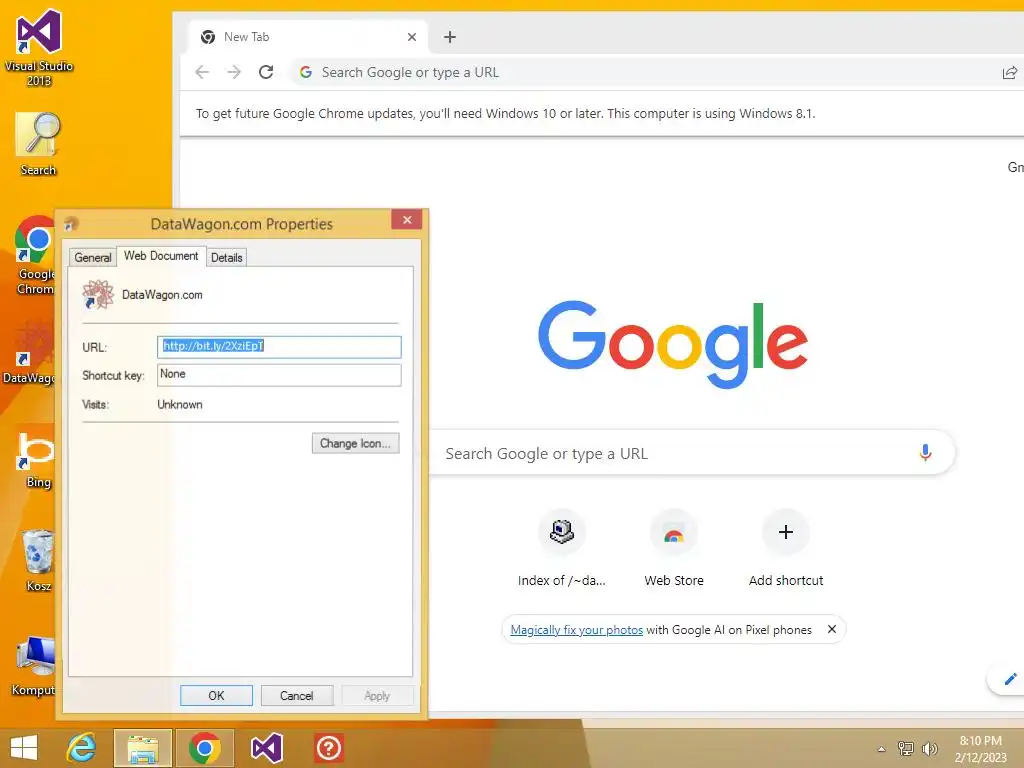
Task: Open Google Chrome desktop shortcut
Action: (33, 255)
